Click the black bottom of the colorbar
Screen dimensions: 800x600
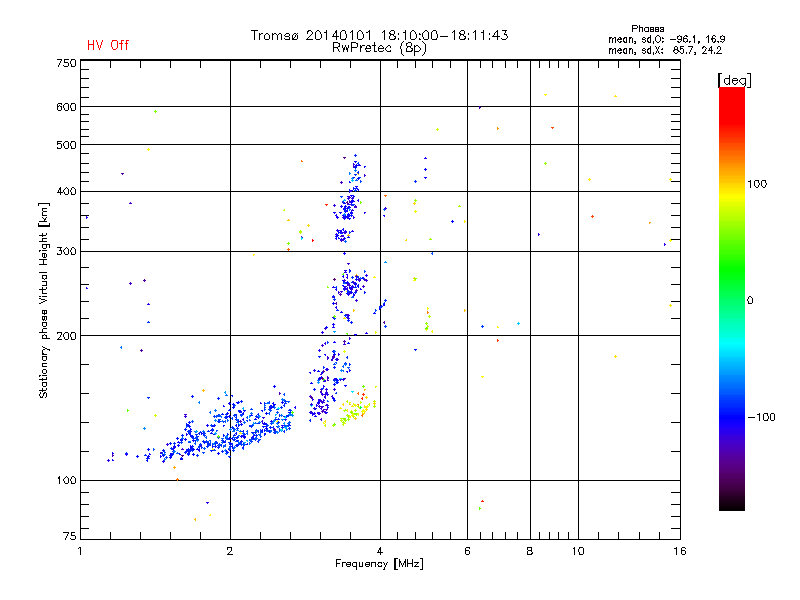[x=732, y=503]
